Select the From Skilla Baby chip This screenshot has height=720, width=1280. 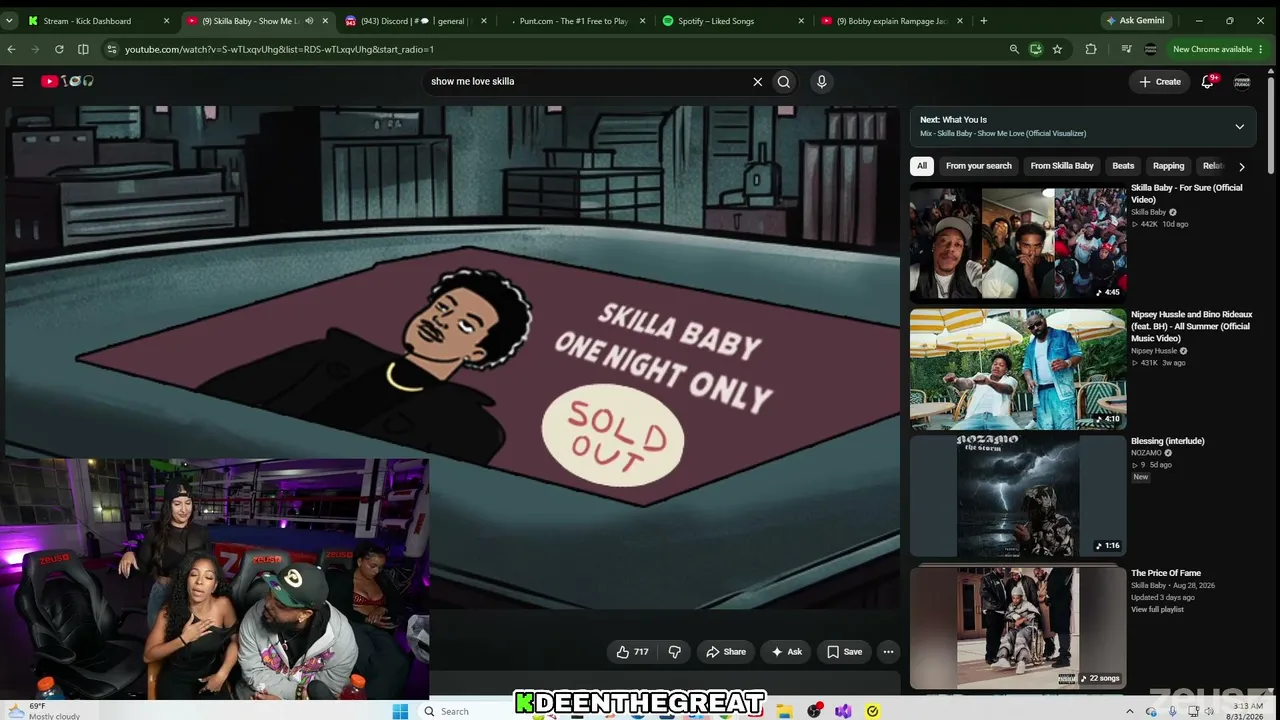pyautogui.click(x=1062, y=166)
